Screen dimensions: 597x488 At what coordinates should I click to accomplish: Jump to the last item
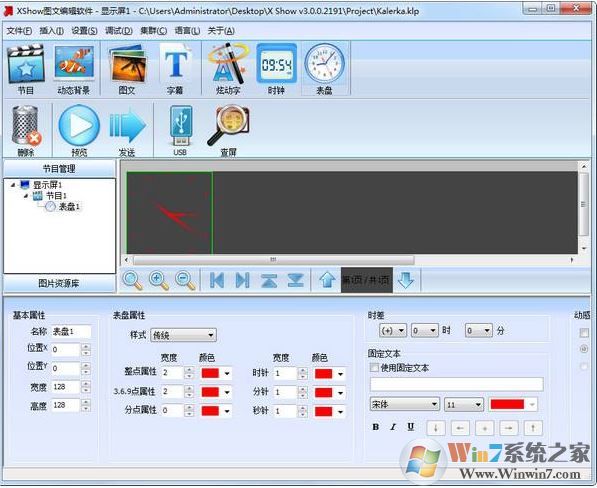coord(243,281)
